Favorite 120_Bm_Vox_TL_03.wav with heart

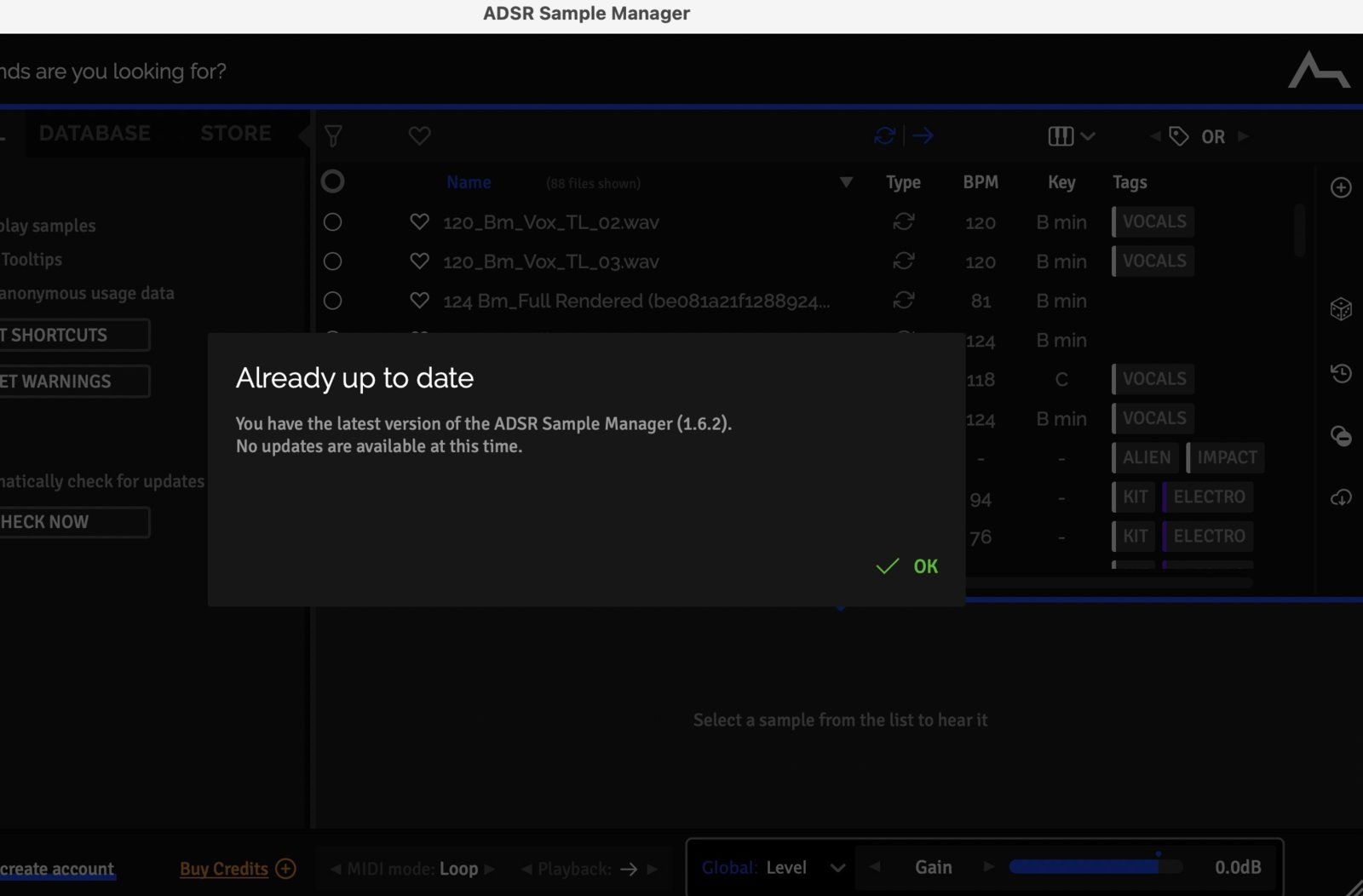click(419, 261)
